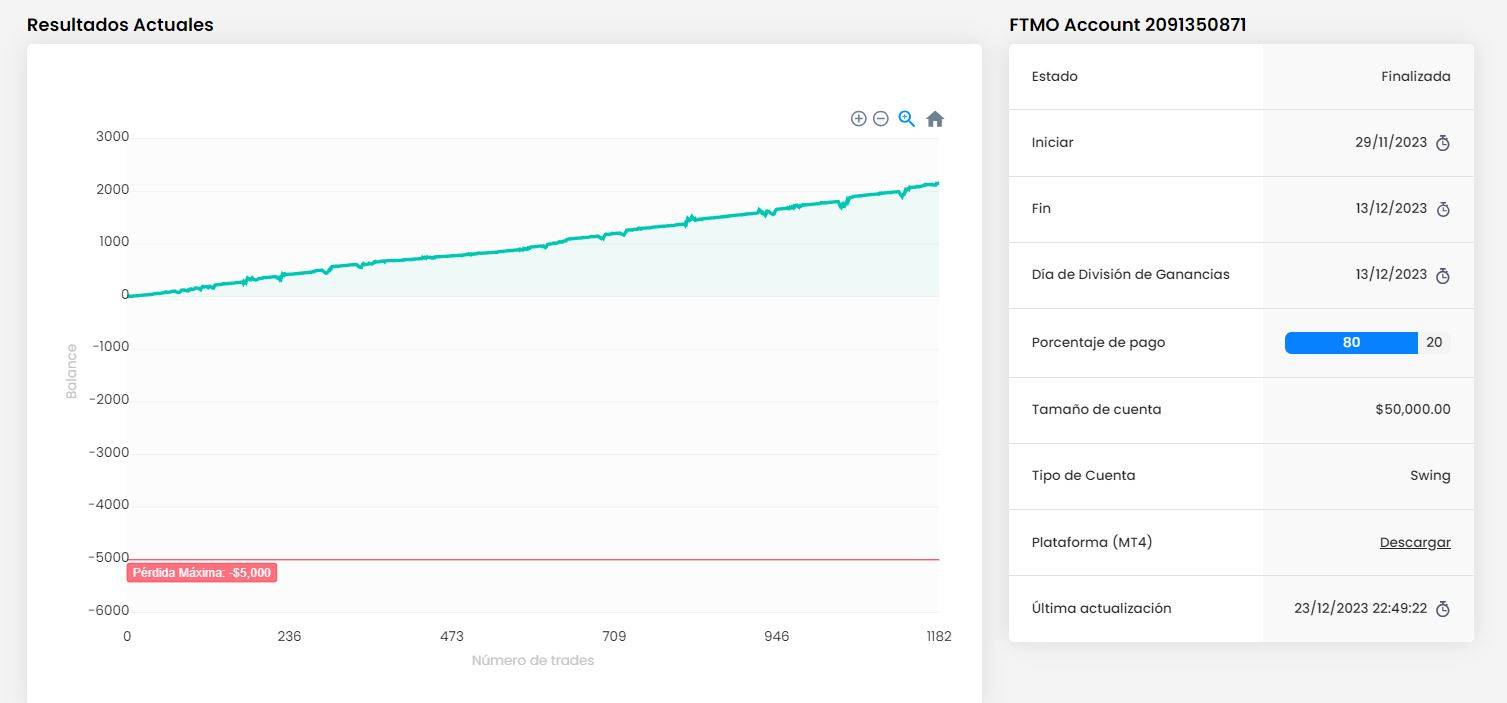
Task: Click clock icon next to Fin date
Action: pos(1443,209)
